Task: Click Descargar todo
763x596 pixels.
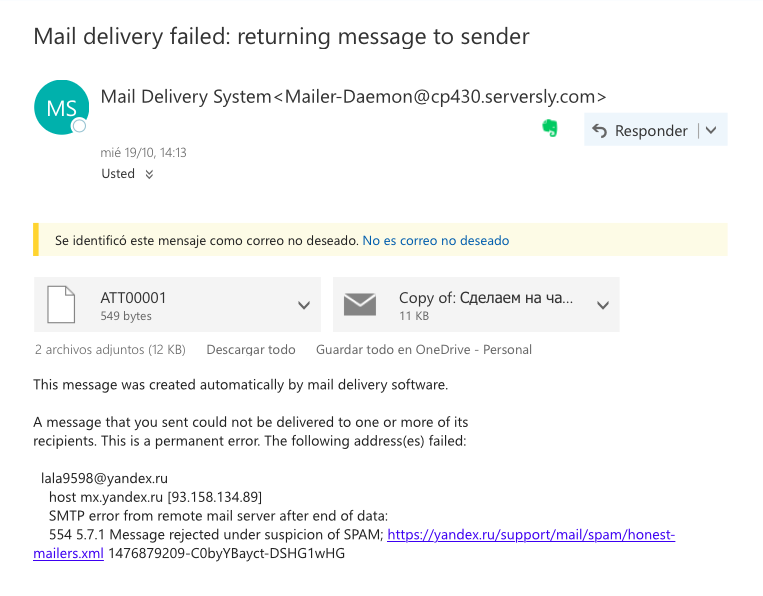Action: pos(251,349)
